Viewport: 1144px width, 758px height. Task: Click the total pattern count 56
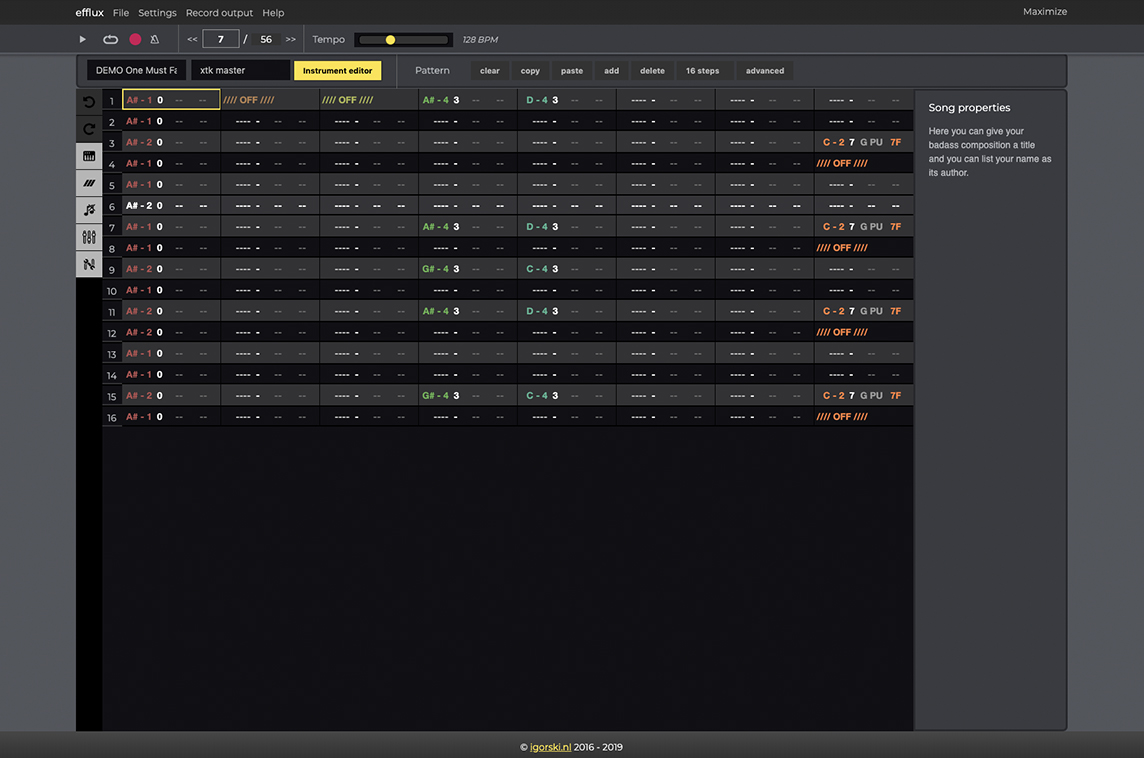266,39
